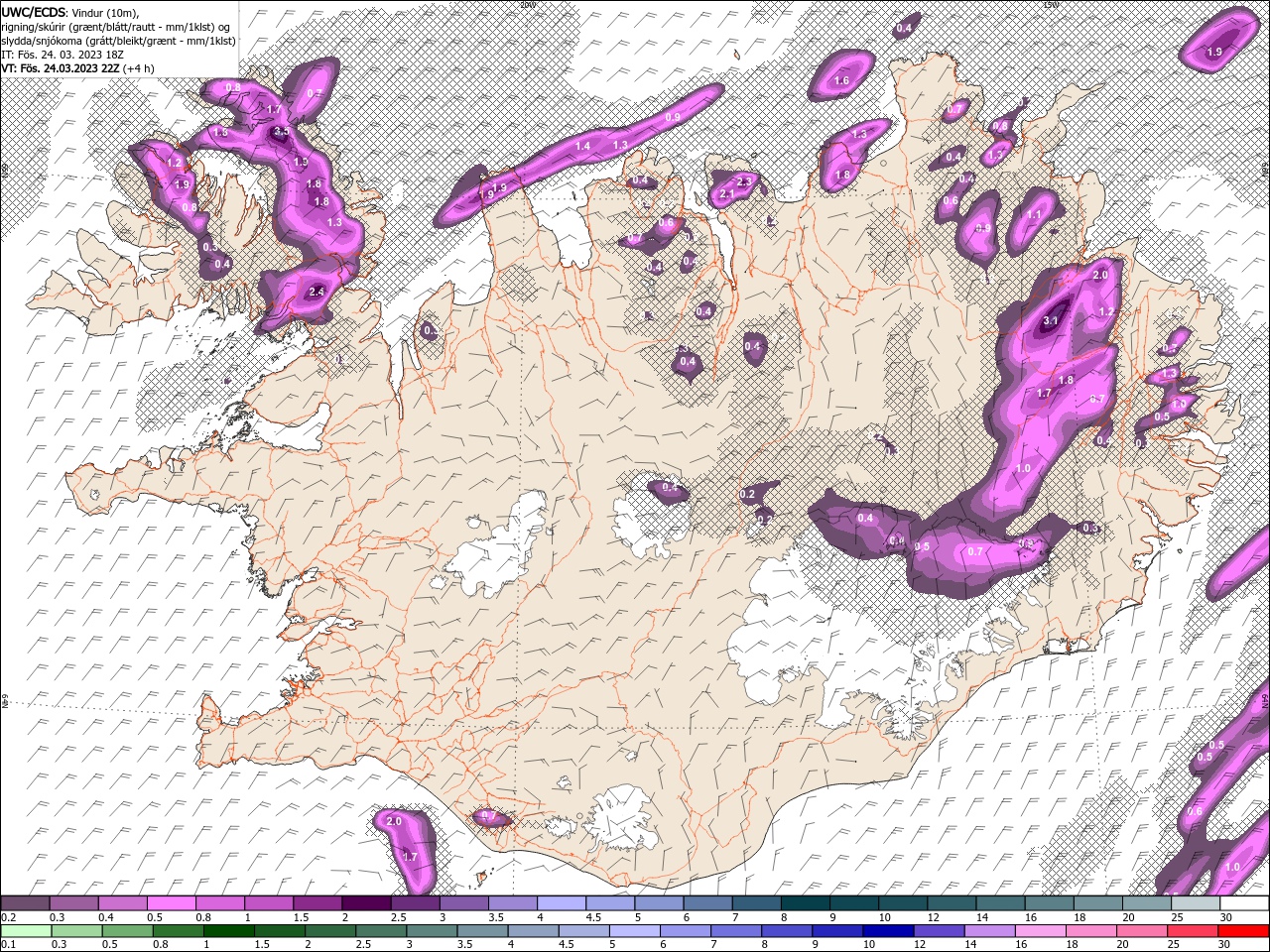The width and height of the screenshot is (1270, 952).
Task: Pick the 10 deep blue swatch in the lower scale
Action: (888, 930)
